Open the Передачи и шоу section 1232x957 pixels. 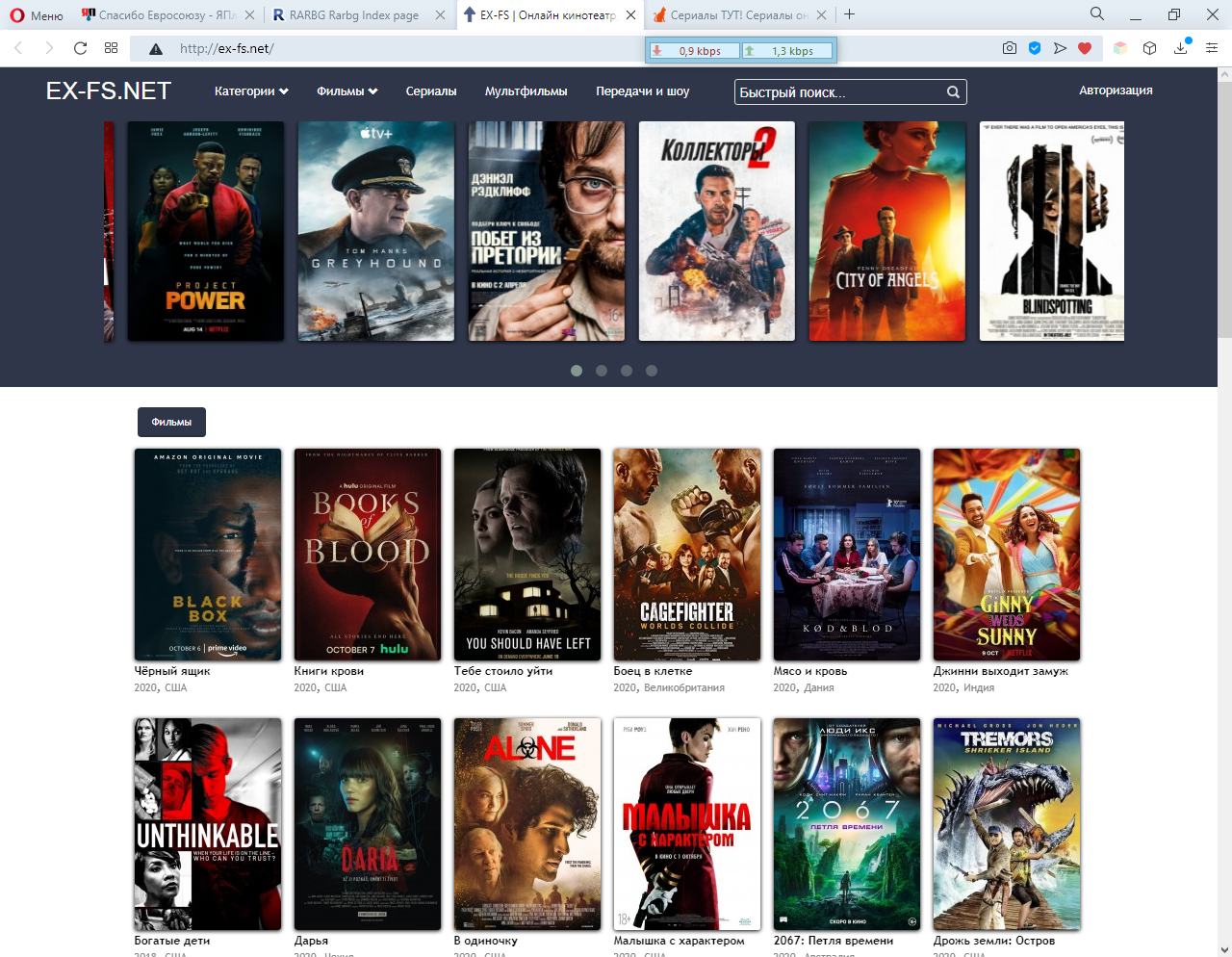pos(643,91)
